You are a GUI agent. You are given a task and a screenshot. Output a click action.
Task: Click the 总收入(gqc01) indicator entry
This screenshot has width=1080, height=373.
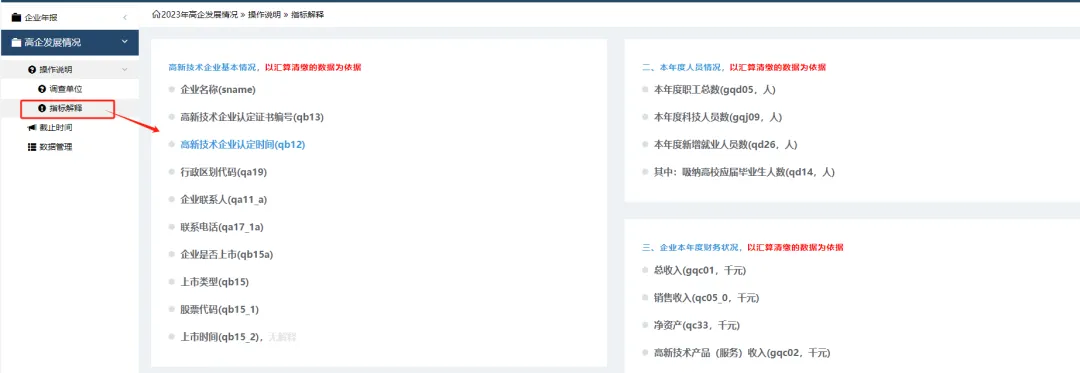(x=699, y=270)
